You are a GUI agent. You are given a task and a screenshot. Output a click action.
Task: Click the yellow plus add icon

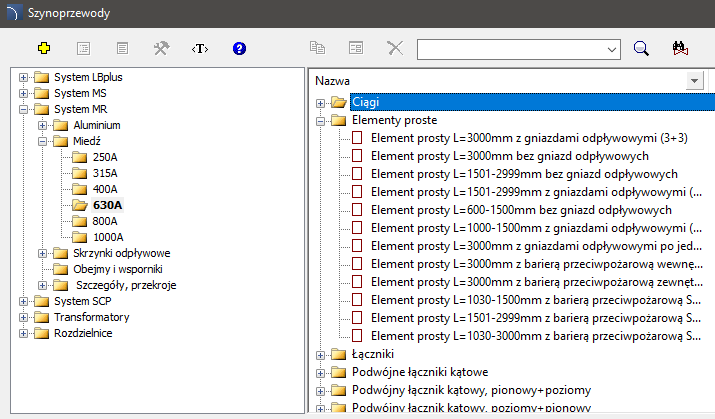coord(43,47)
